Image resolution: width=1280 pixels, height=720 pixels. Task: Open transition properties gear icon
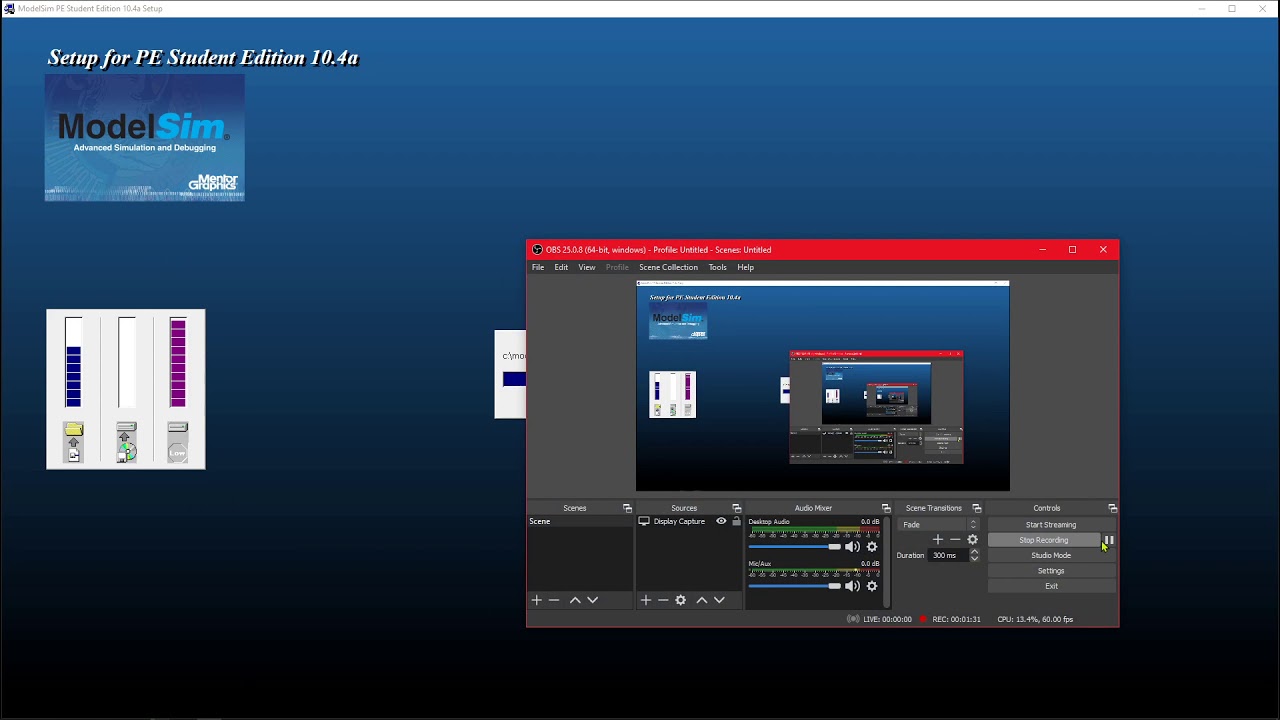[972, 540]
